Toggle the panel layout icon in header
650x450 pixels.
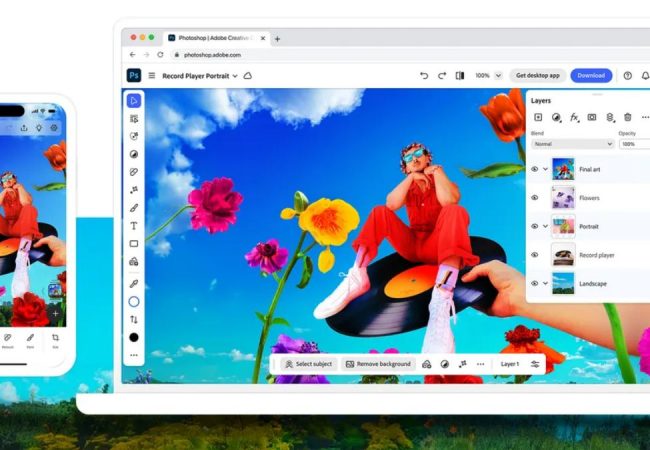pos(460,75)
